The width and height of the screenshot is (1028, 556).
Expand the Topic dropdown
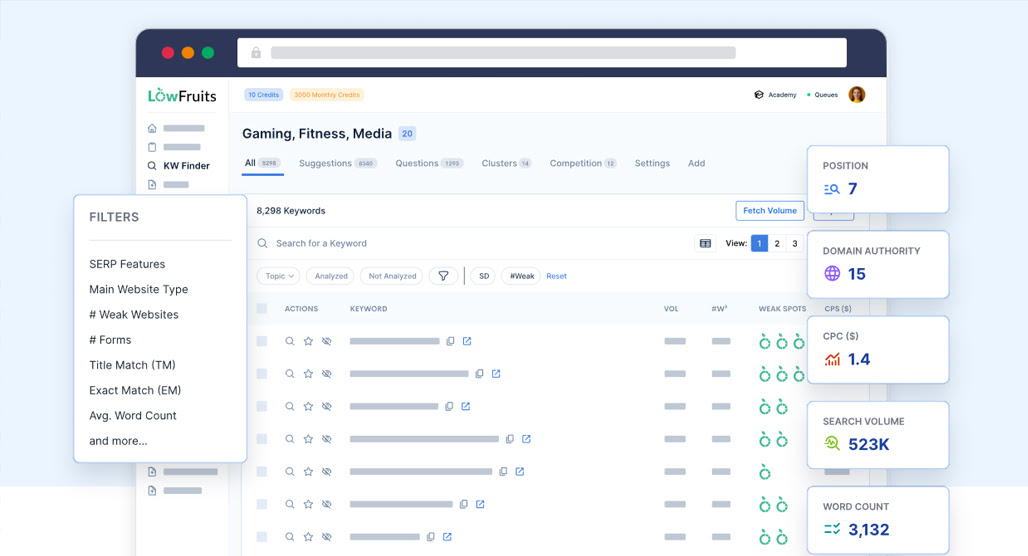pos(279,276)
